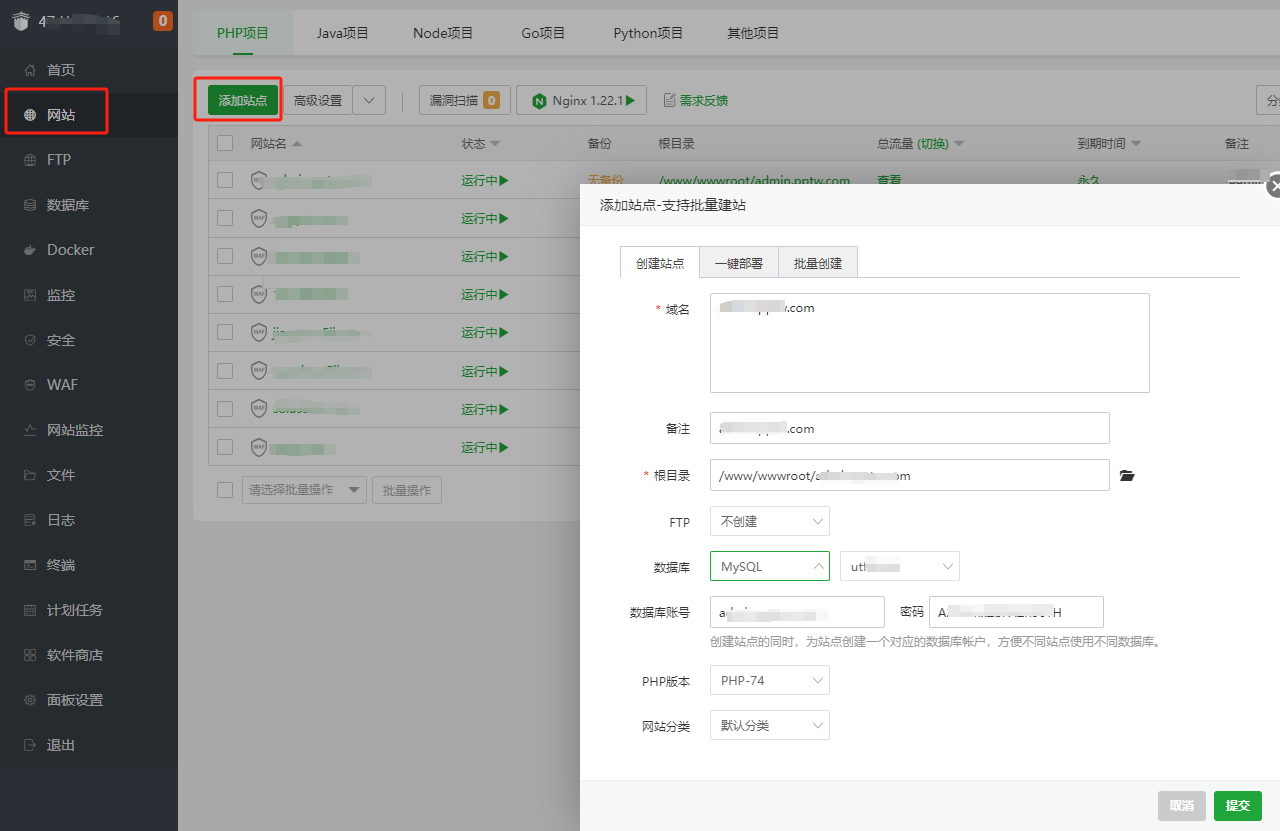Tick the checkbox next to batch operation selector
Image resolution: width=1280 pixels, height=831 pixels.
(x=225, y=490)
